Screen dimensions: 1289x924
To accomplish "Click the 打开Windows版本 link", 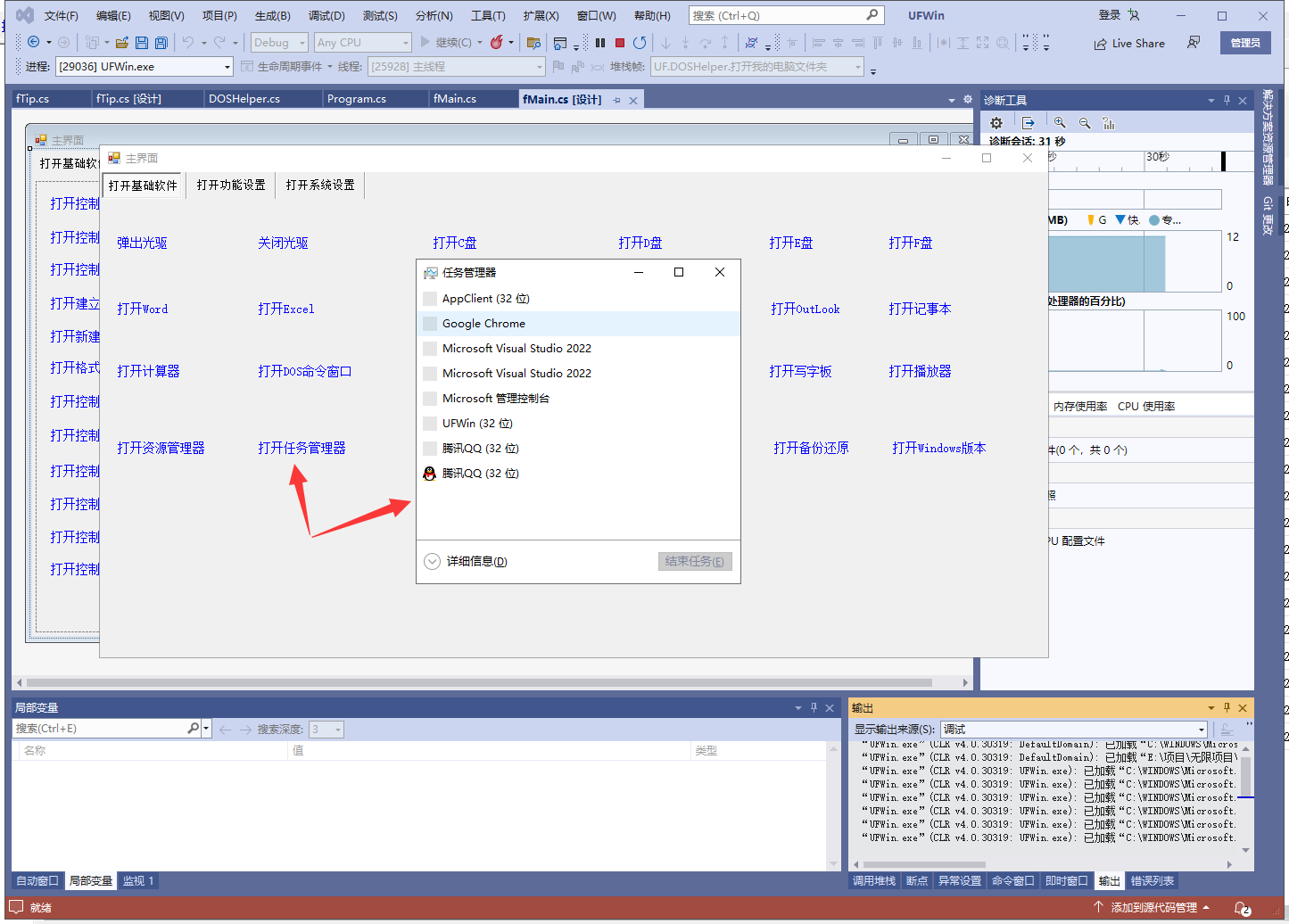I will (x=939, y=448).
